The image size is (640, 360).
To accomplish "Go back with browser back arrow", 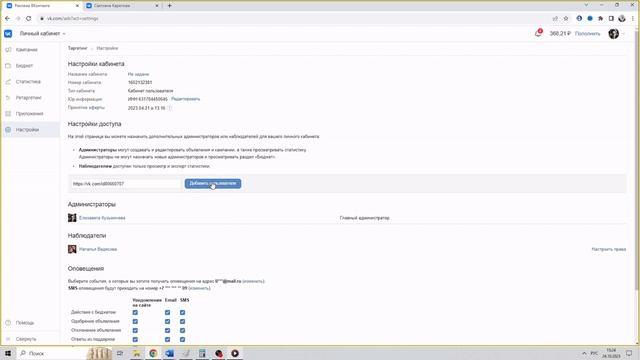I will coord(7,18).
